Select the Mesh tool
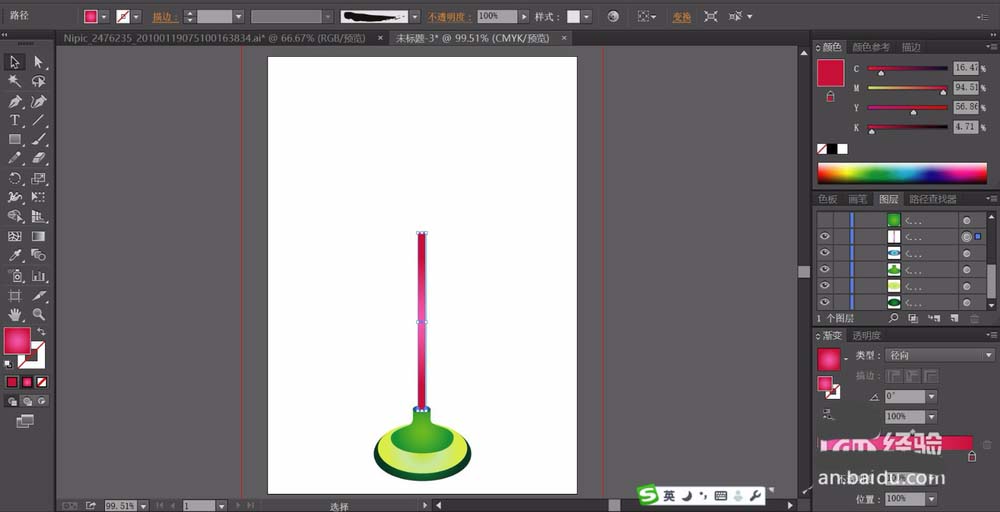Screen dimensions: 1000x512 pyautogui.click(x=14, y=237)
